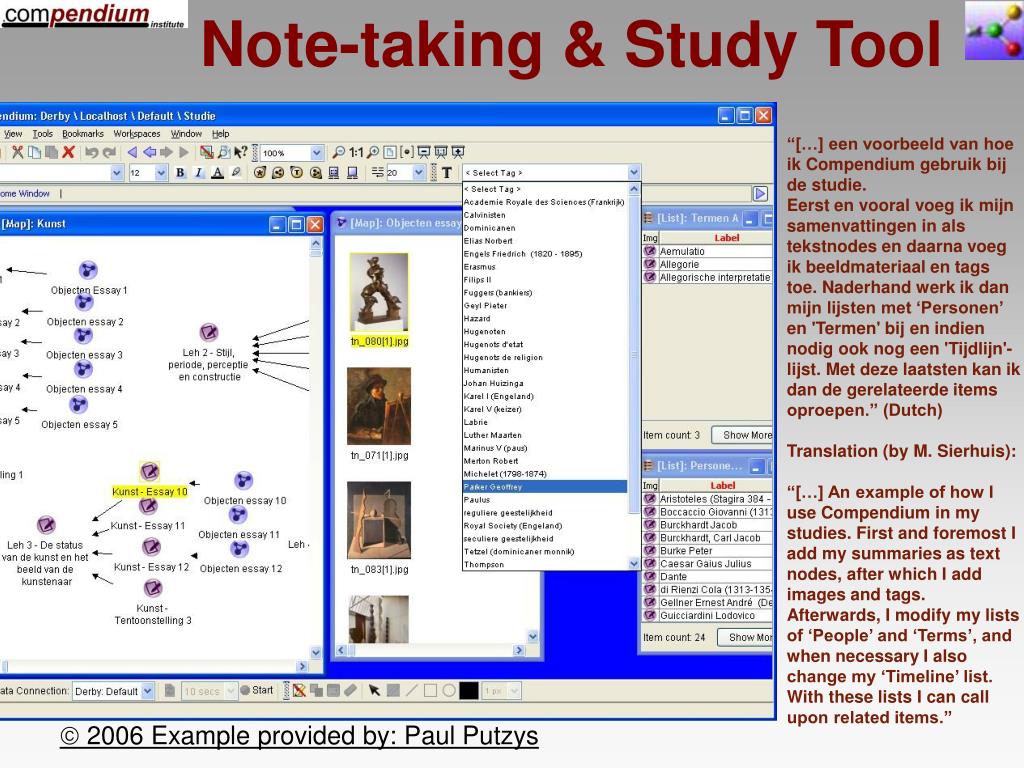Click Kunst map vertical scrollbar up arrow

316,244
